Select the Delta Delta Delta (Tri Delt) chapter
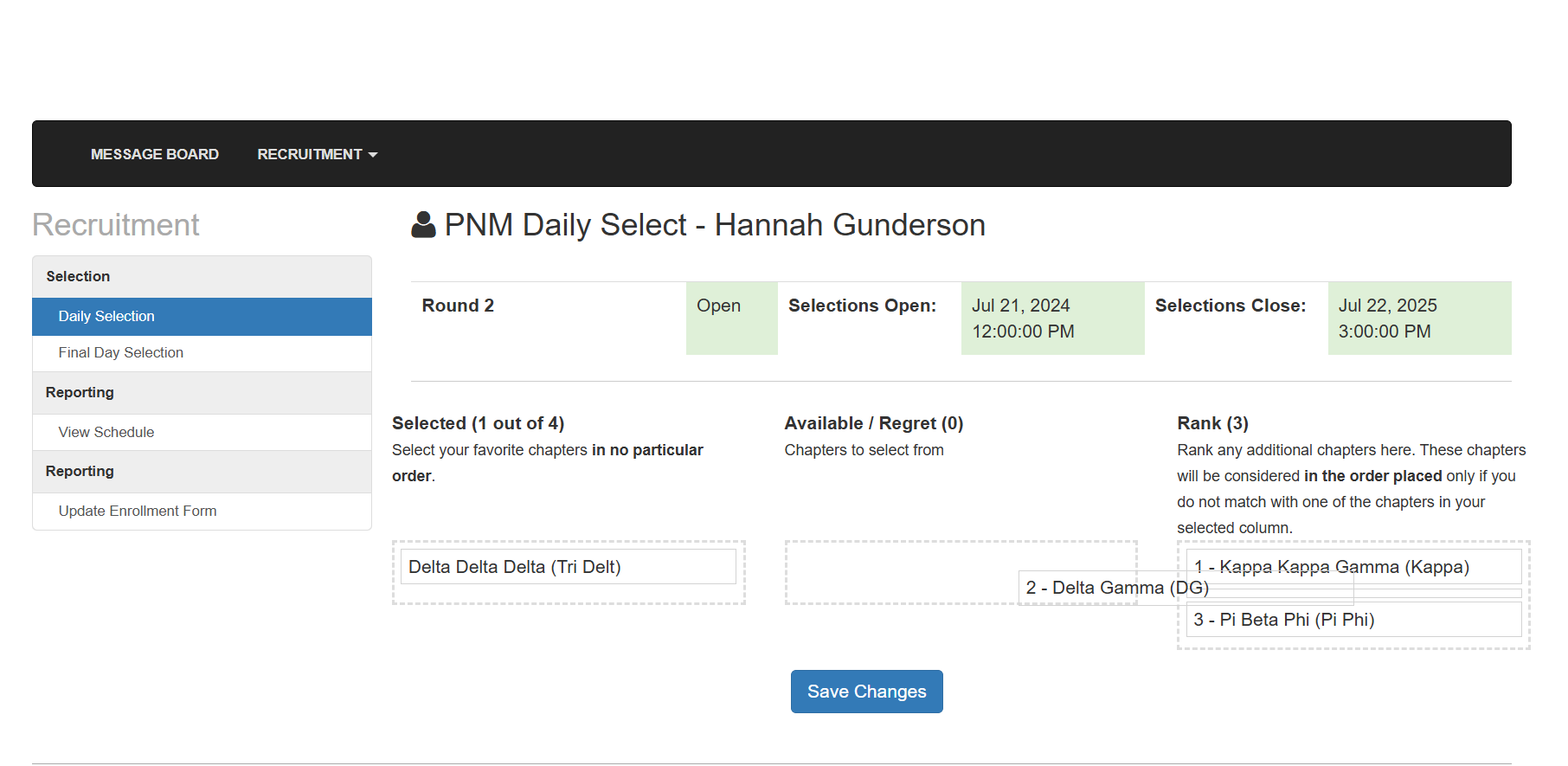Image resolution: width=1568 pixels, height=766 pixels. (x=568, y=567)
